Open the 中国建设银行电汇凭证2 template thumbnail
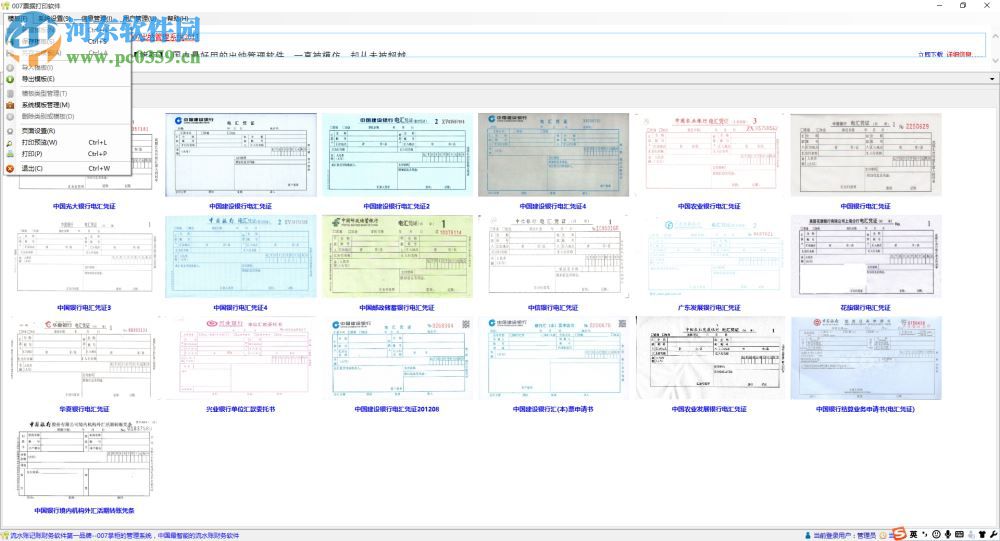This screenshot has height=541, width=1000. tap(397, 155)
